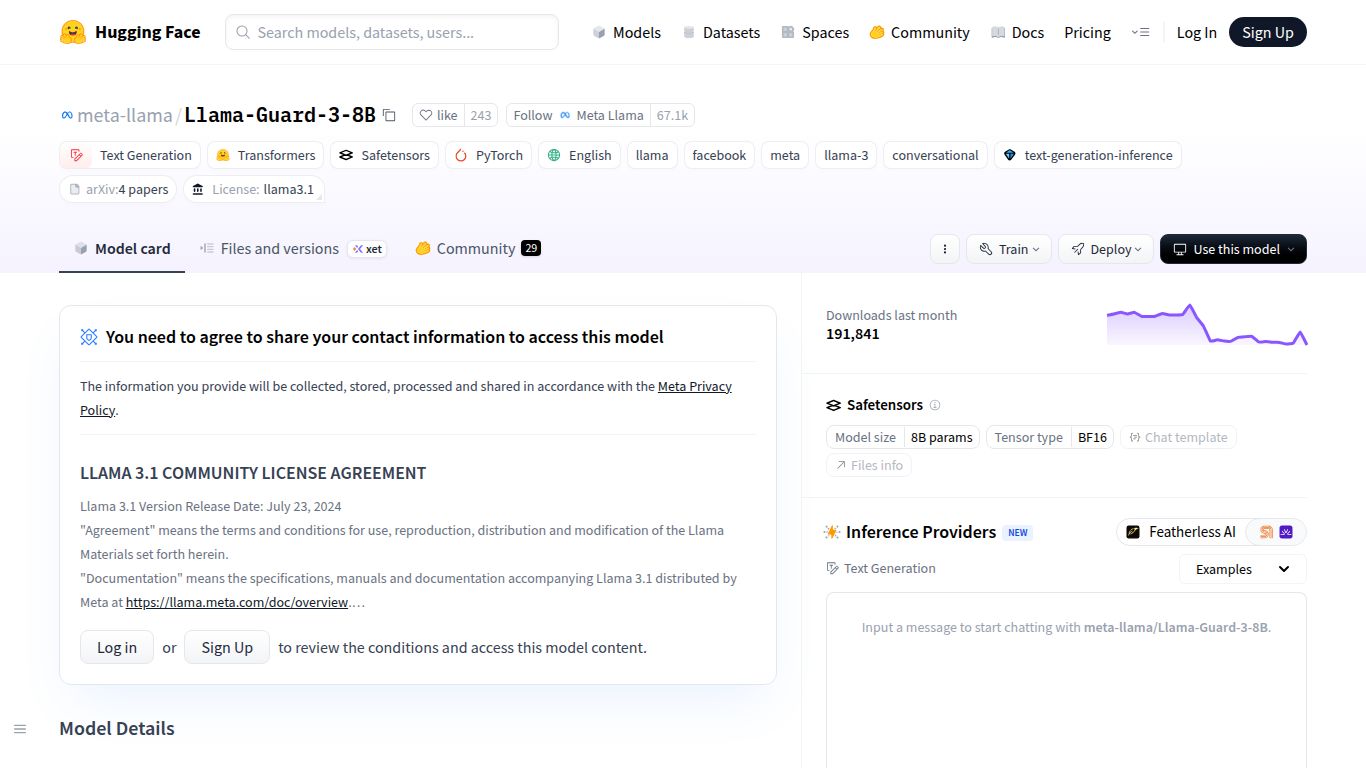Copy model name using the copy icon
The image size is (1366, 768).
pos(389,116)
